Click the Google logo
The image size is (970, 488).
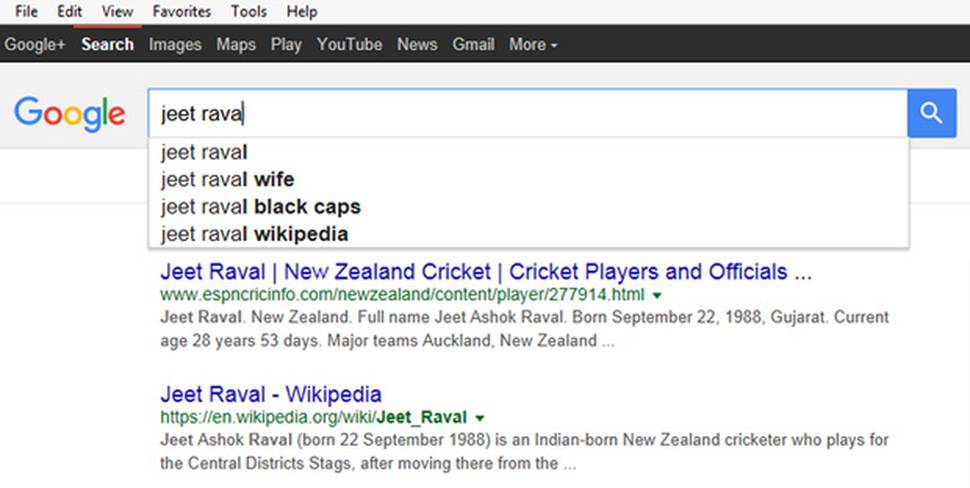coord(70,114)
